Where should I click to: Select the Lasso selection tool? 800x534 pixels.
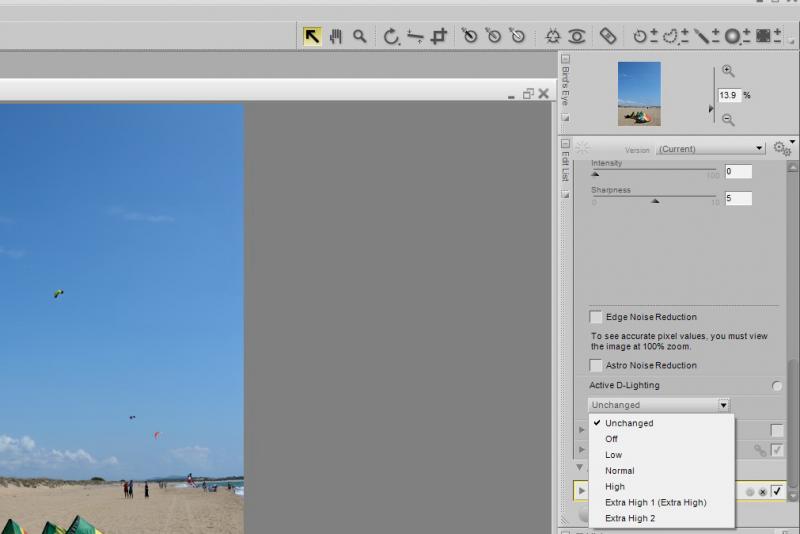click(x=676, y=36)
